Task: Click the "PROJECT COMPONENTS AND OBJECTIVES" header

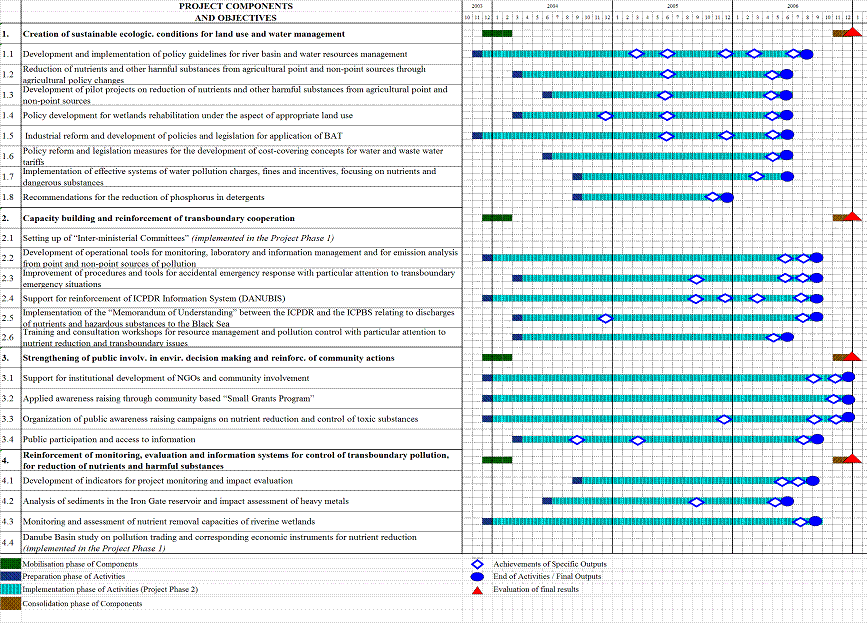Action: (x=237, y=11)
